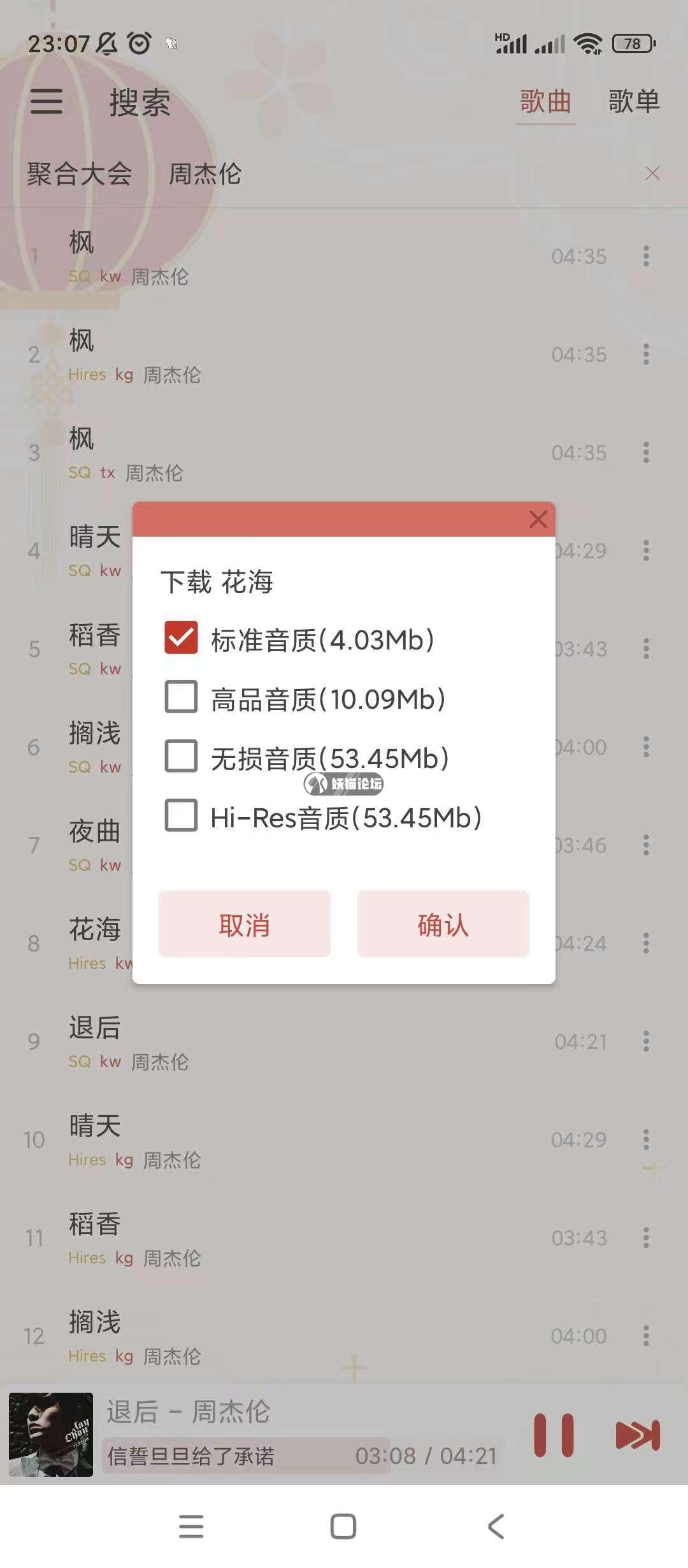The width and height of the screenshot is (688, 1568).
Task: Open three-dot menu for 退后 row
Action: [646, 1042]
